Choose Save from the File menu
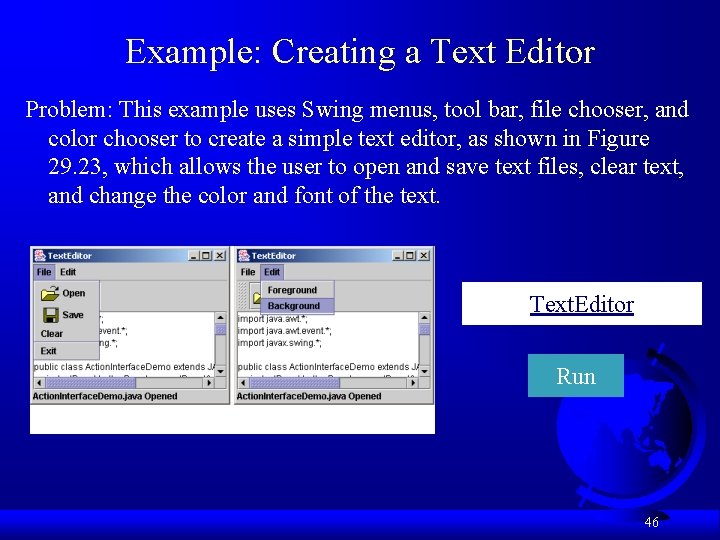The width and height of the screenshot is (720, 540). click(67, 315)
